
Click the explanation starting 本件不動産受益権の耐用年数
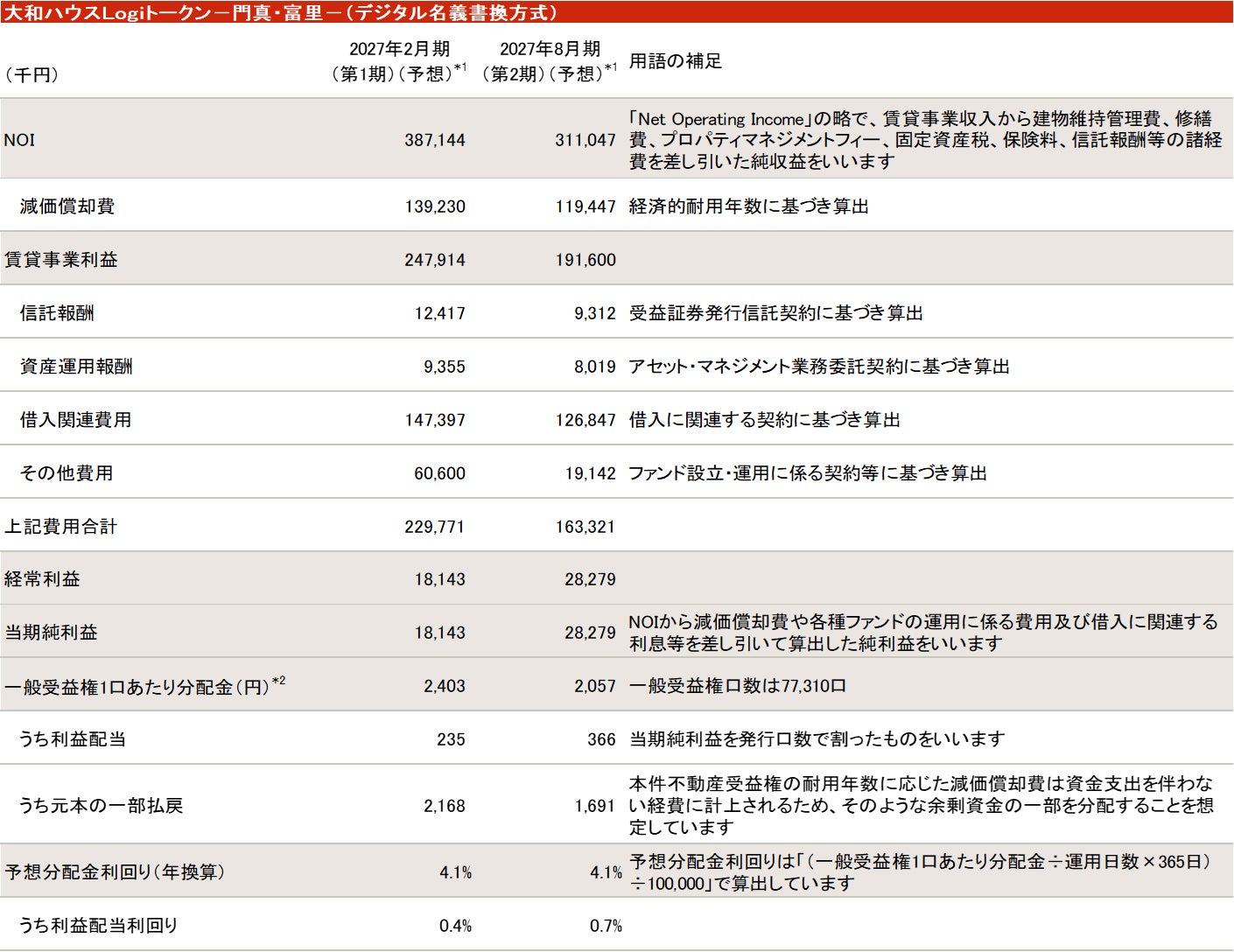(x=922, y=806)
